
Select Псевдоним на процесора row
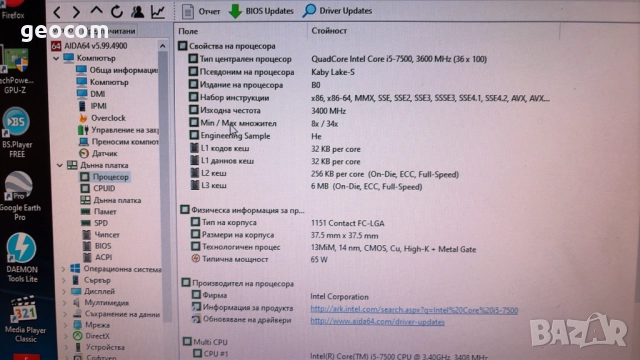click(271, 72)
